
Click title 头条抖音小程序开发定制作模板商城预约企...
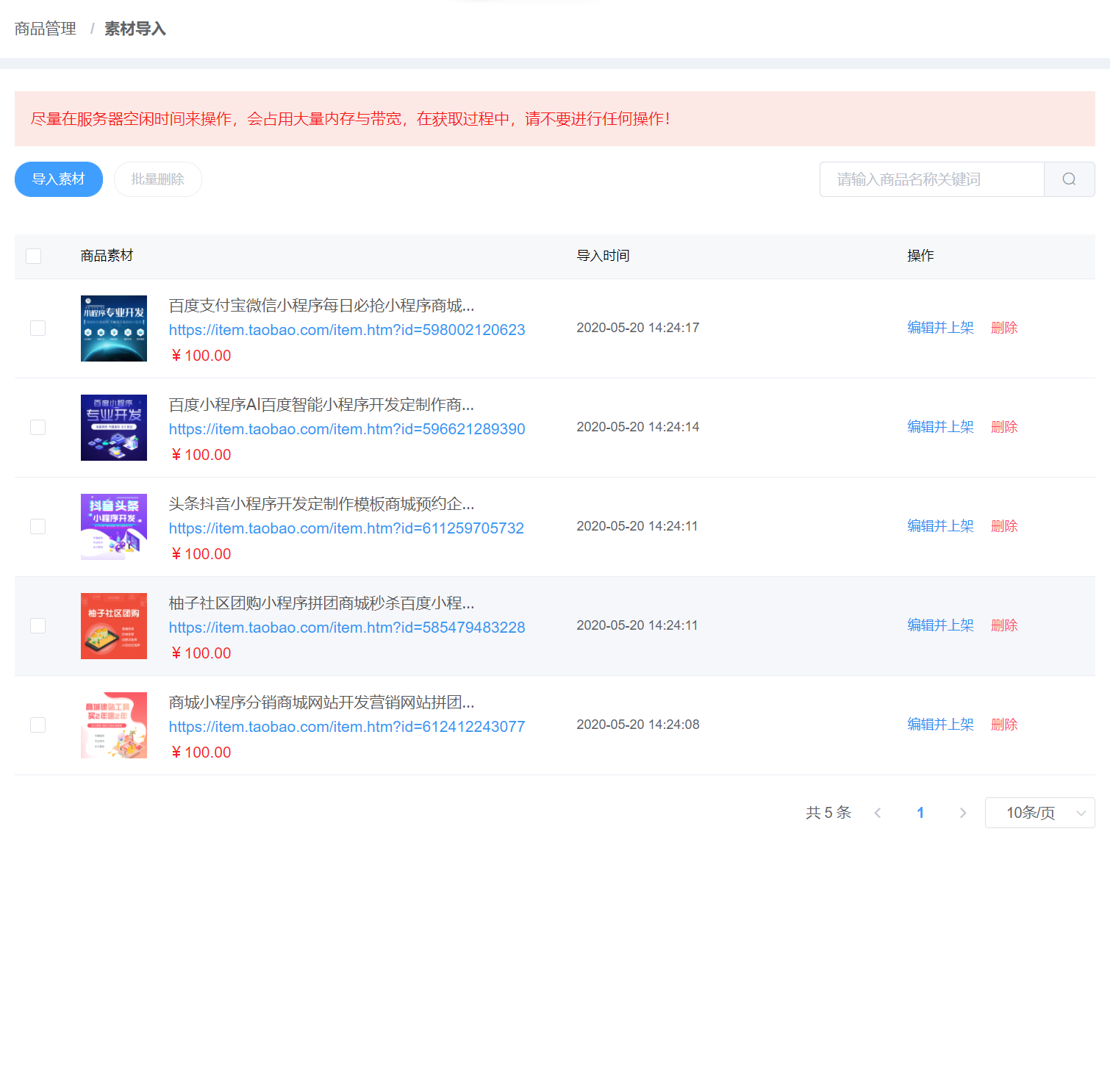[321, 504]
